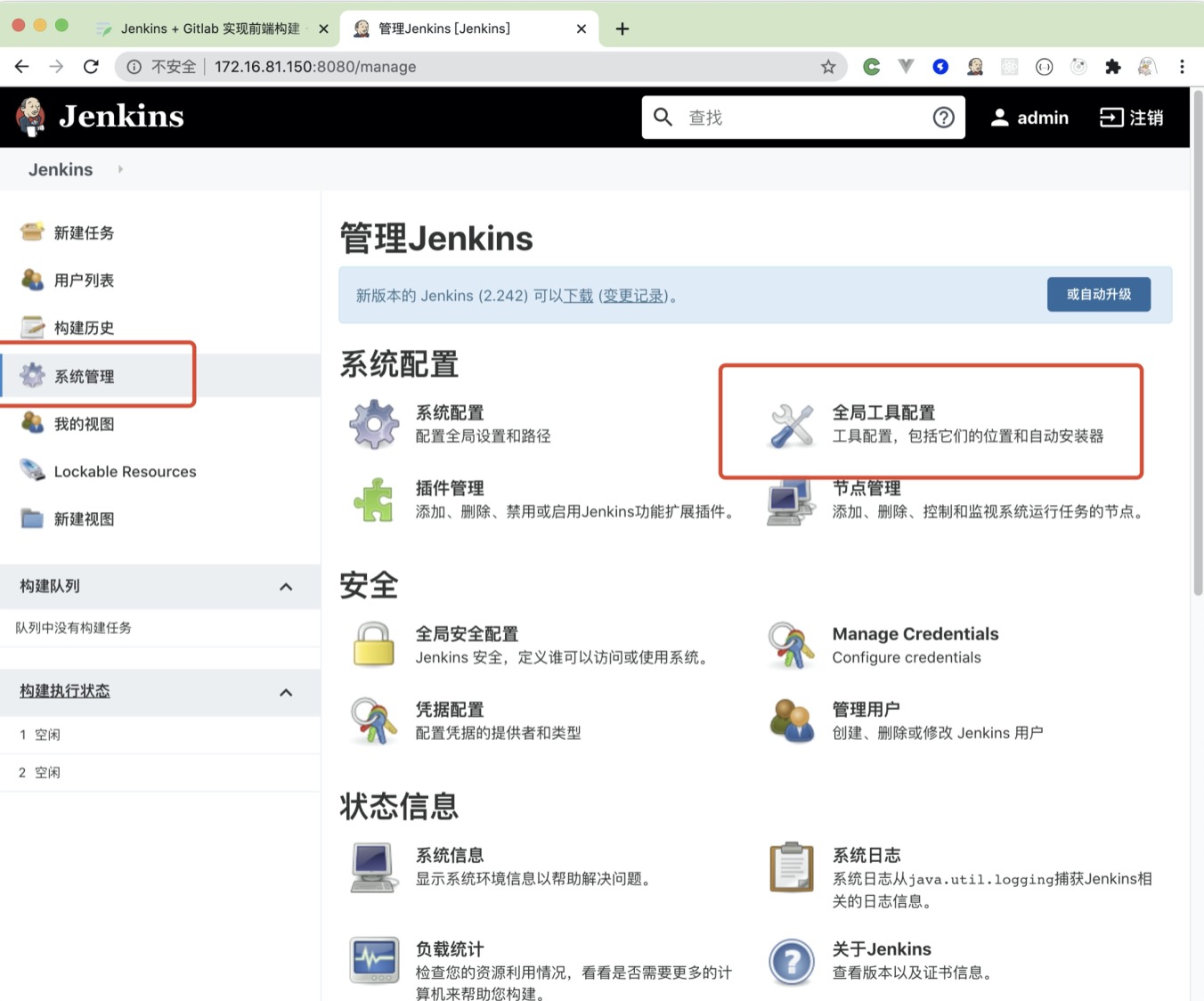Switch to the Jenkins + Gitlab tab

coord(210,28)
